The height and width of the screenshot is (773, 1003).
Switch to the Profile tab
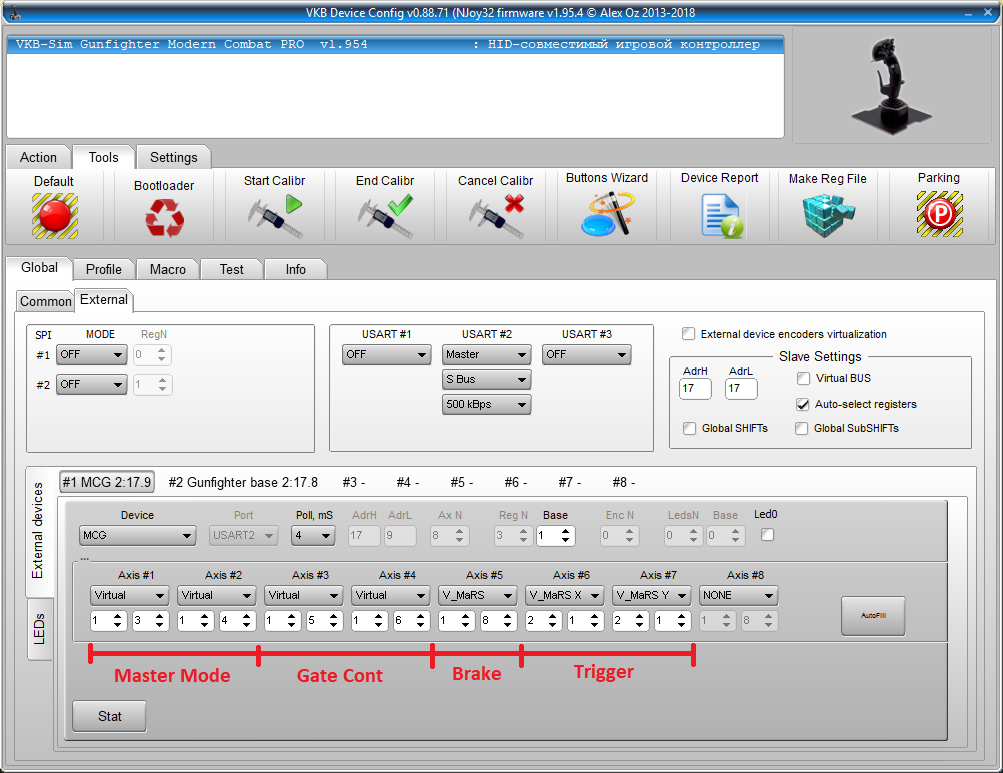click(x=104, y=269)
